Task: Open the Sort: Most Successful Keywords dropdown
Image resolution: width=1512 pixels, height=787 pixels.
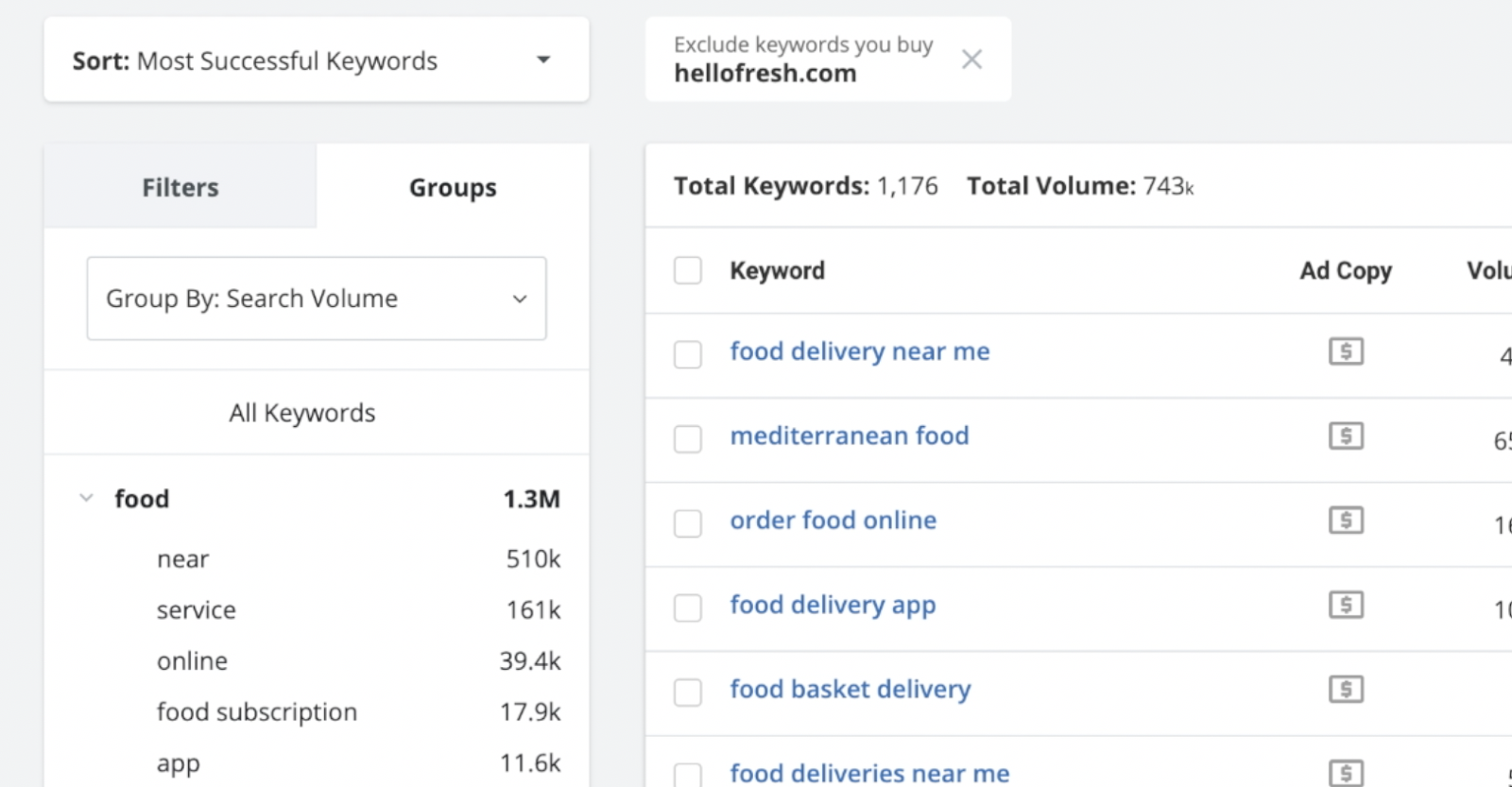Action: (316, 60)
